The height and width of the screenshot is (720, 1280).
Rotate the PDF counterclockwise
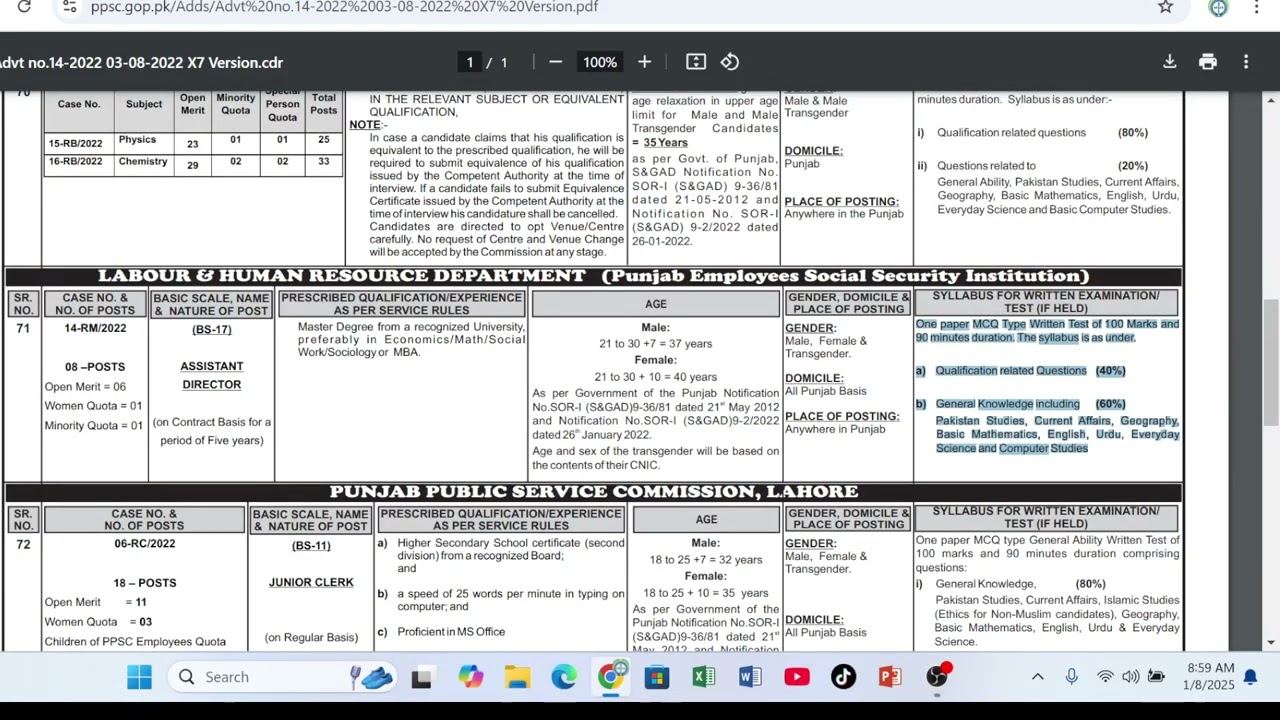[730, 62]
